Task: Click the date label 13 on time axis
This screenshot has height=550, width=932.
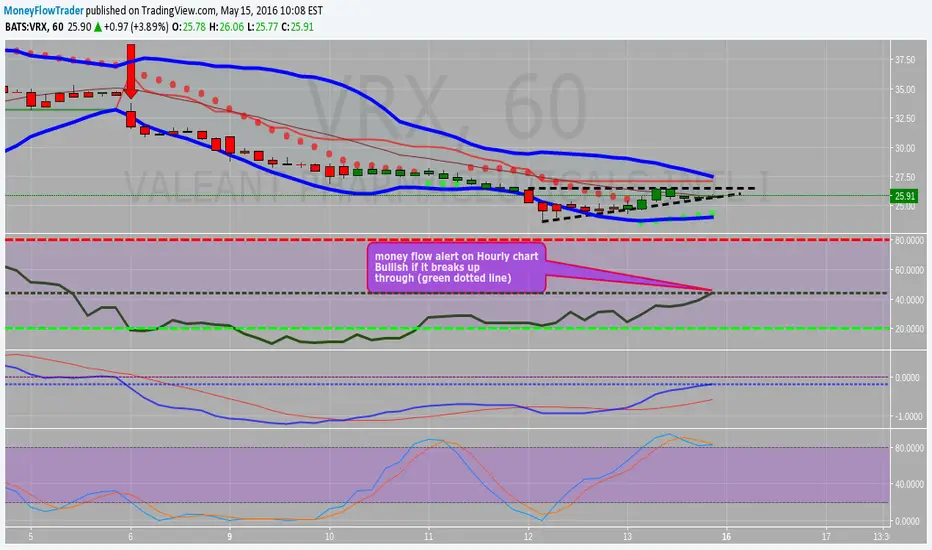Action: click(x=627, y=536)
